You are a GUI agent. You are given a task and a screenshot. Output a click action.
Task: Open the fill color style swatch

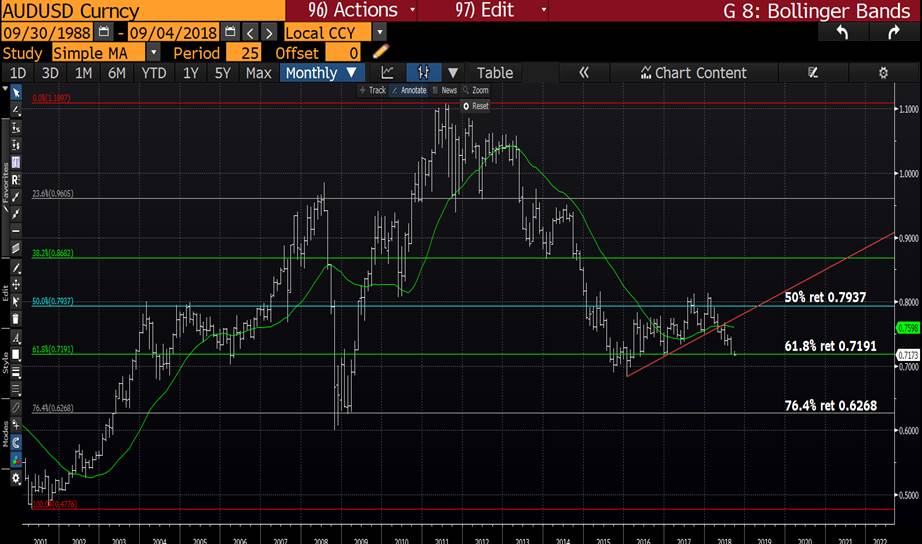(x=16, y=354)
